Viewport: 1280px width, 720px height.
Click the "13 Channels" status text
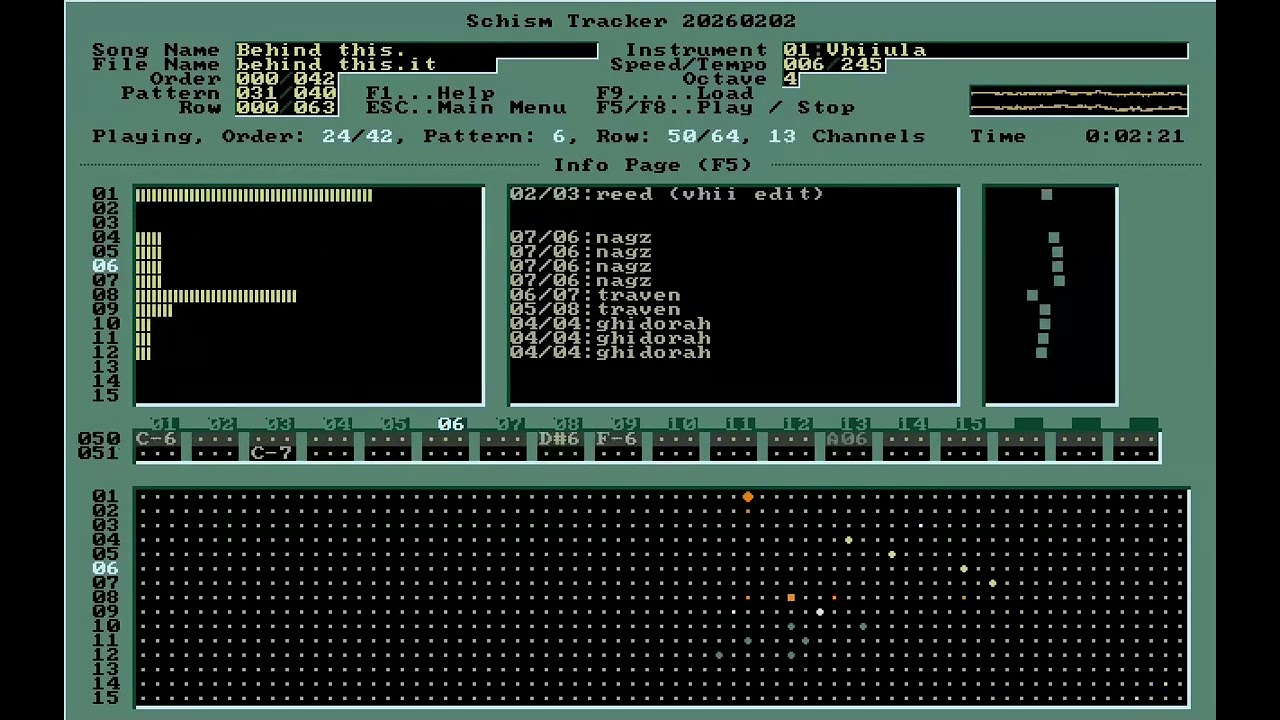tap(847, 136)
